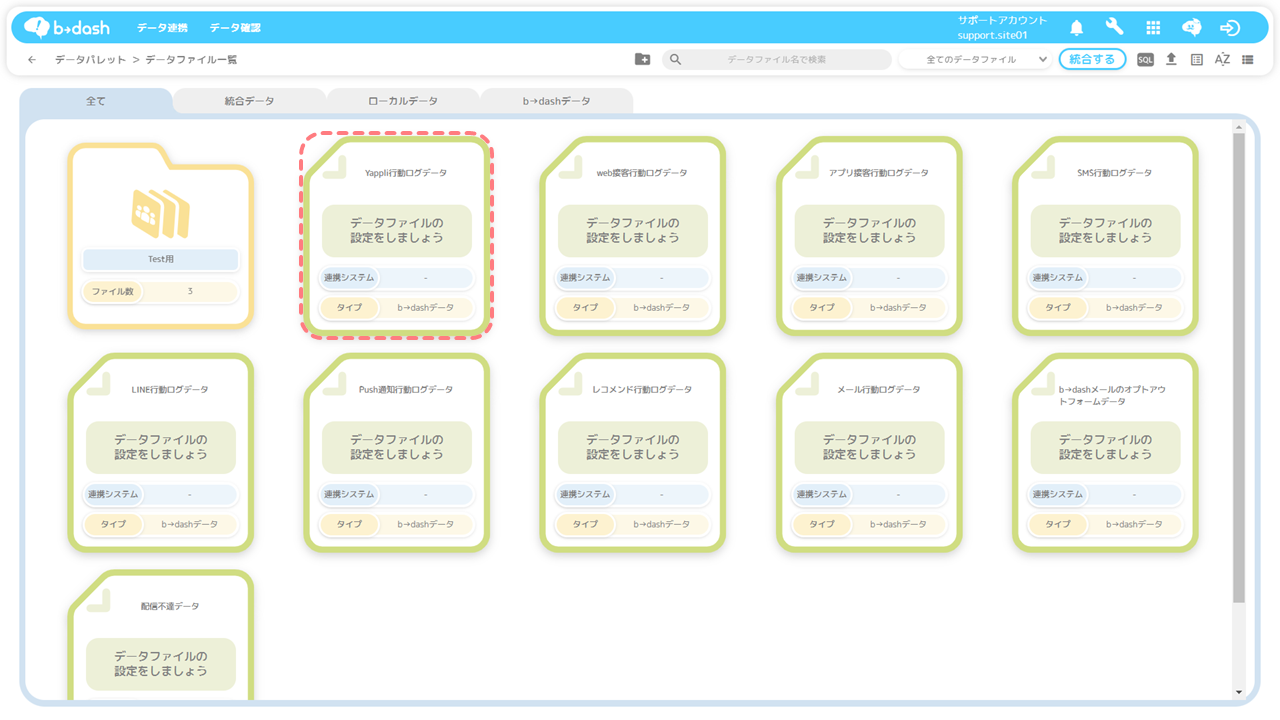Switch to list view icon
Viewport: 1280px width, 720px height.
[x=1248, y=60]
